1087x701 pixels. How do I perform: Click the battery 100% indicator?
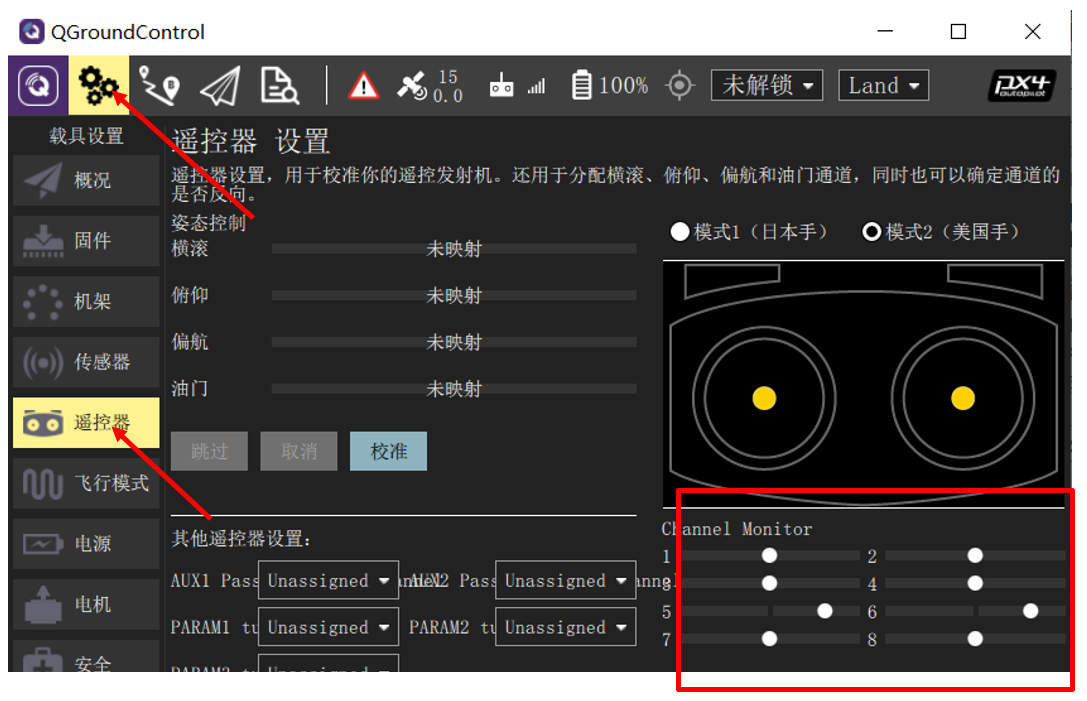(x=609, y=86)
